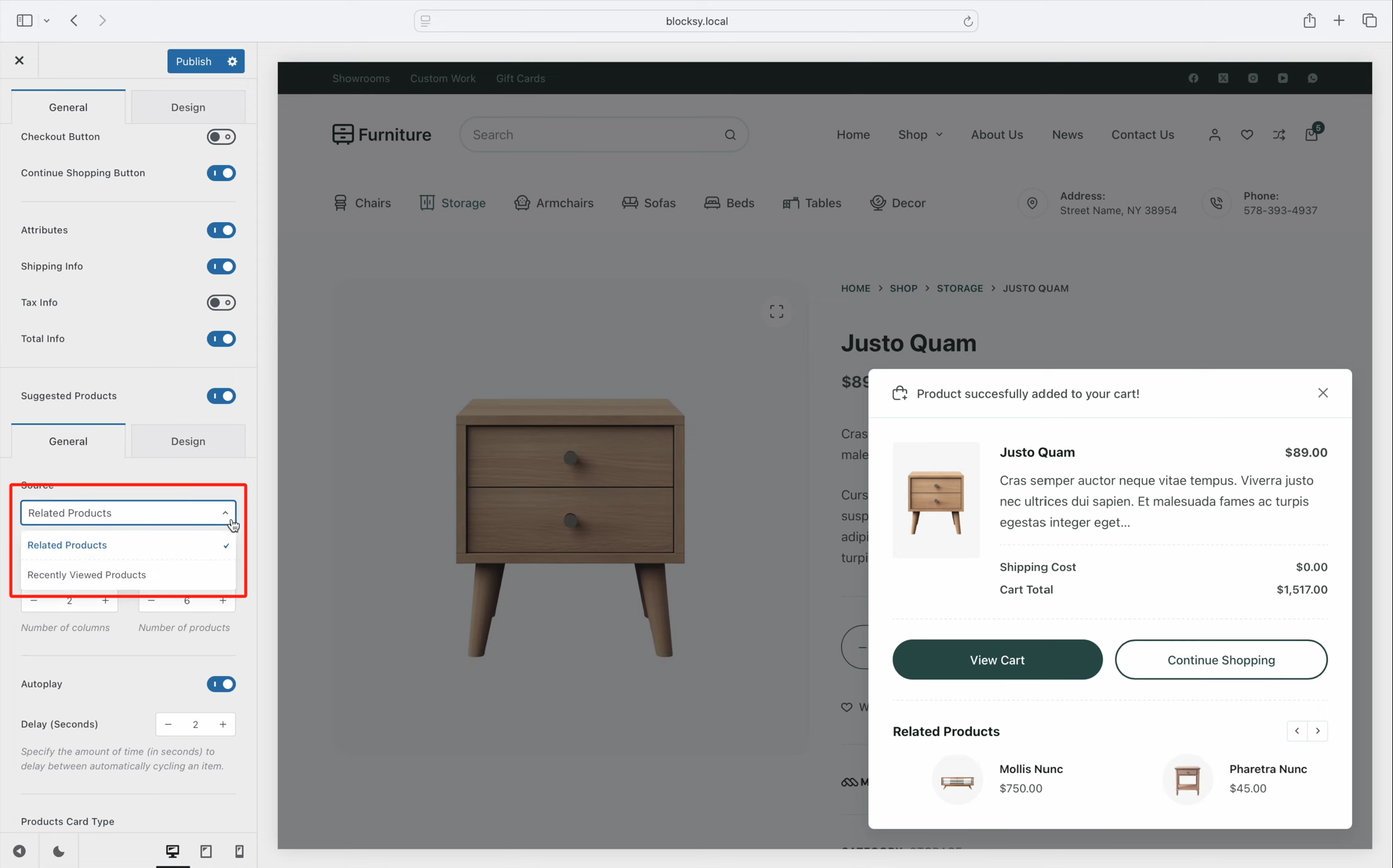
Task: Click the View Cart button
Action: pos(997,660)
